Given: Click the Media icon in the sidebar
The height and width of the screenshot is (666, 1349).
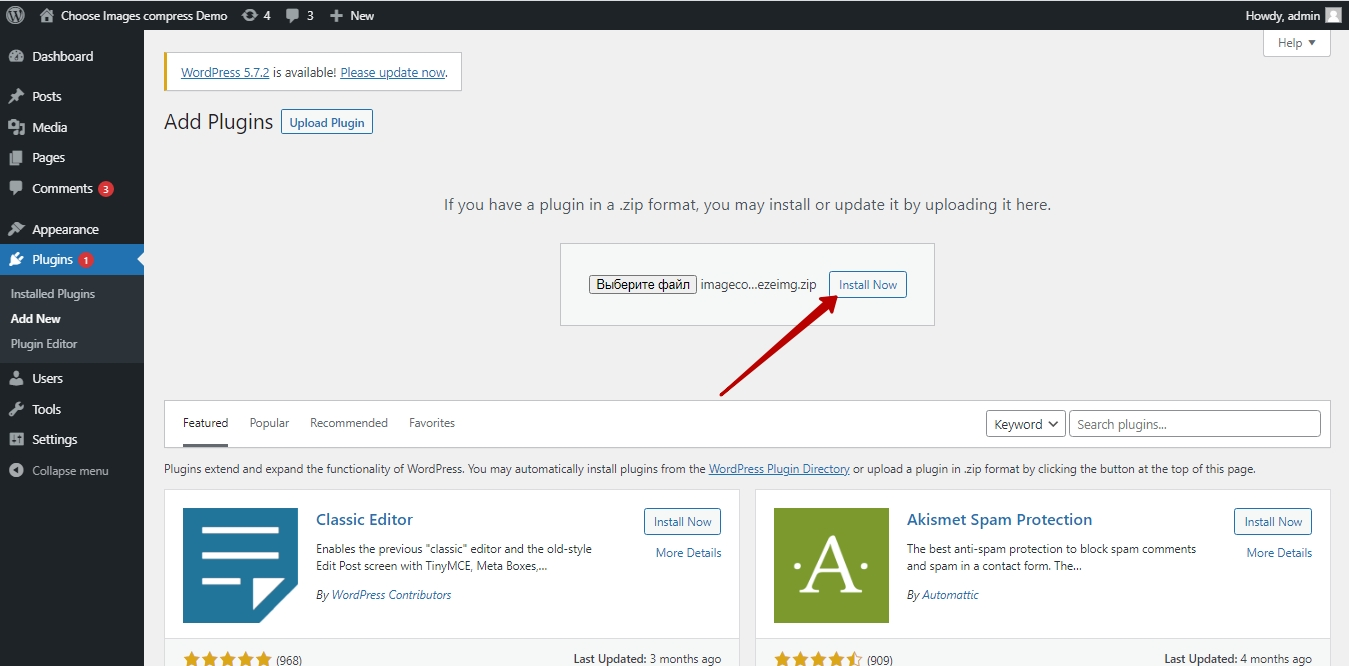Looking at the screenshot, I should [x=16, y=127].
